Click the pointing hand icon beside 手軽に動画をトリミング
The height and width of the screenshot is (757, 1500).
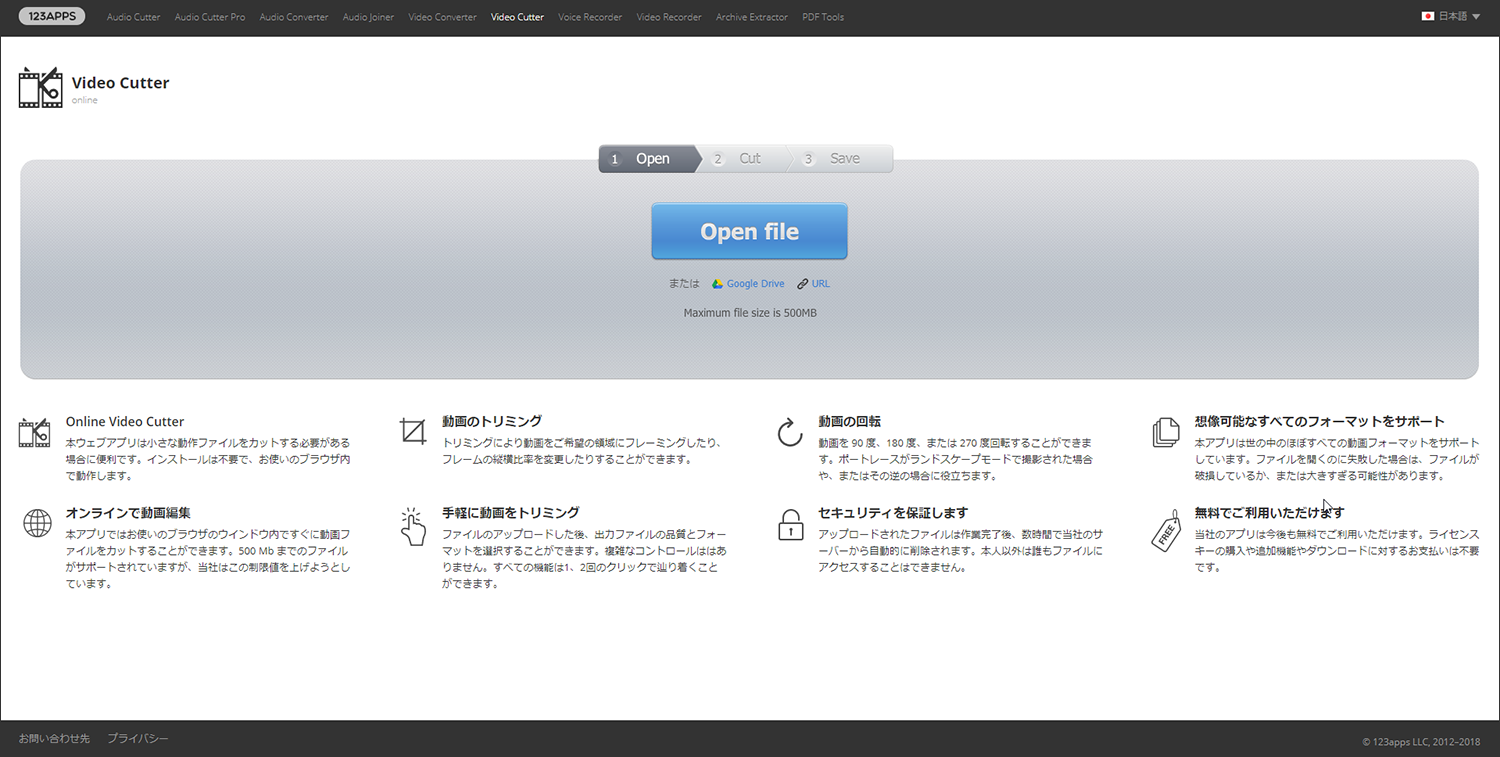tap(412, 525)
